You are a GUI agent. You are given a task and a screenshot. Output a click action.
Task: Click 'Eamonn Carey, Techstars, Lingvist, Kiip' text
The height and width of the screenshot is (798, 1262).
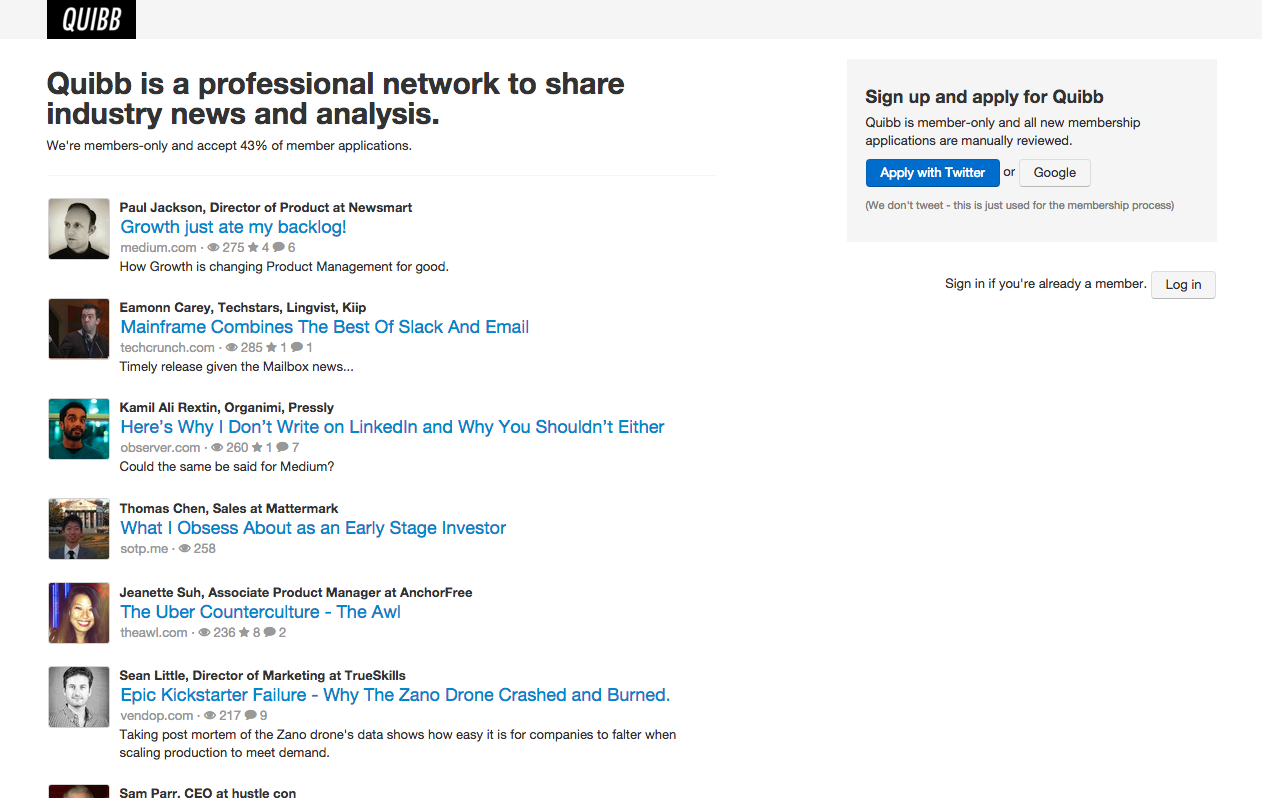[243, 307]
